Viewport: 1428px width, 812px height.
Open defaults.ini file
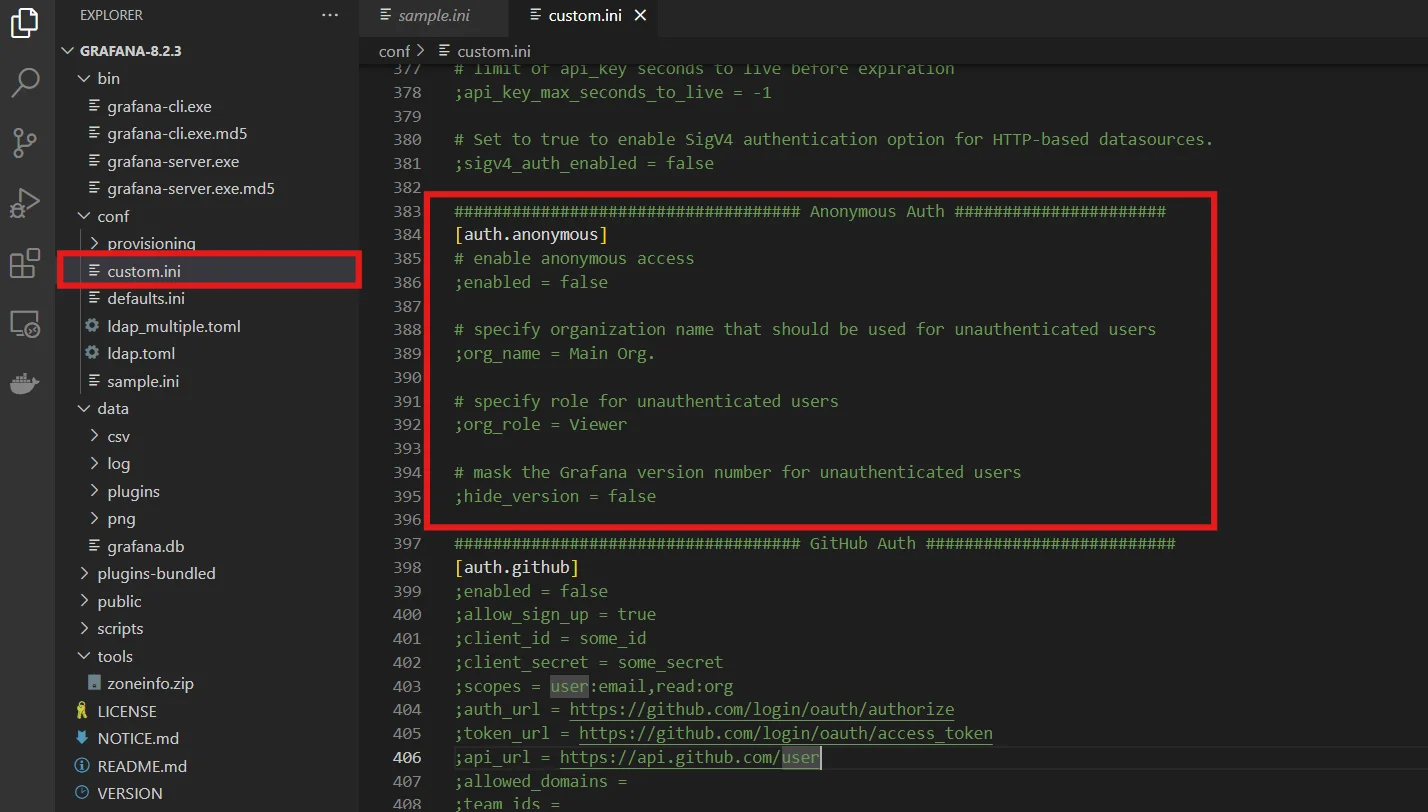[146, 298]
